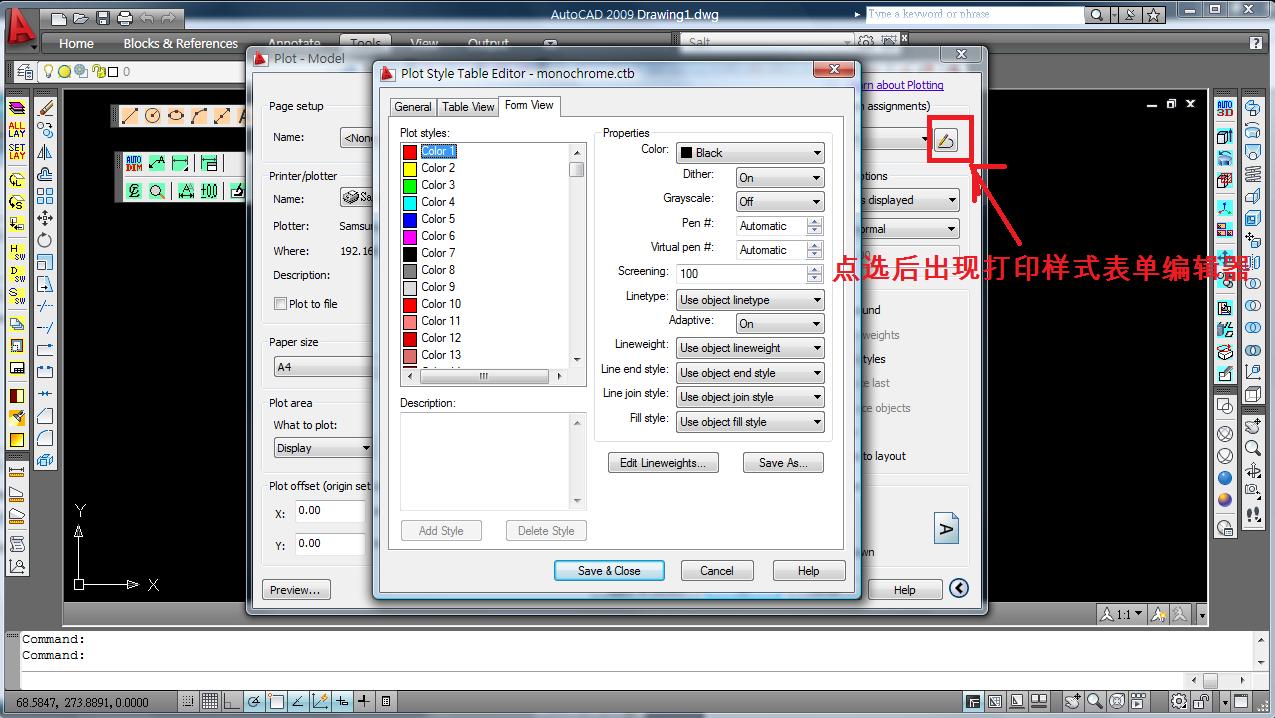Select the magenta Color 6 swatch
The height and width of the screenshot is (718, 1275).
[410, 236]
